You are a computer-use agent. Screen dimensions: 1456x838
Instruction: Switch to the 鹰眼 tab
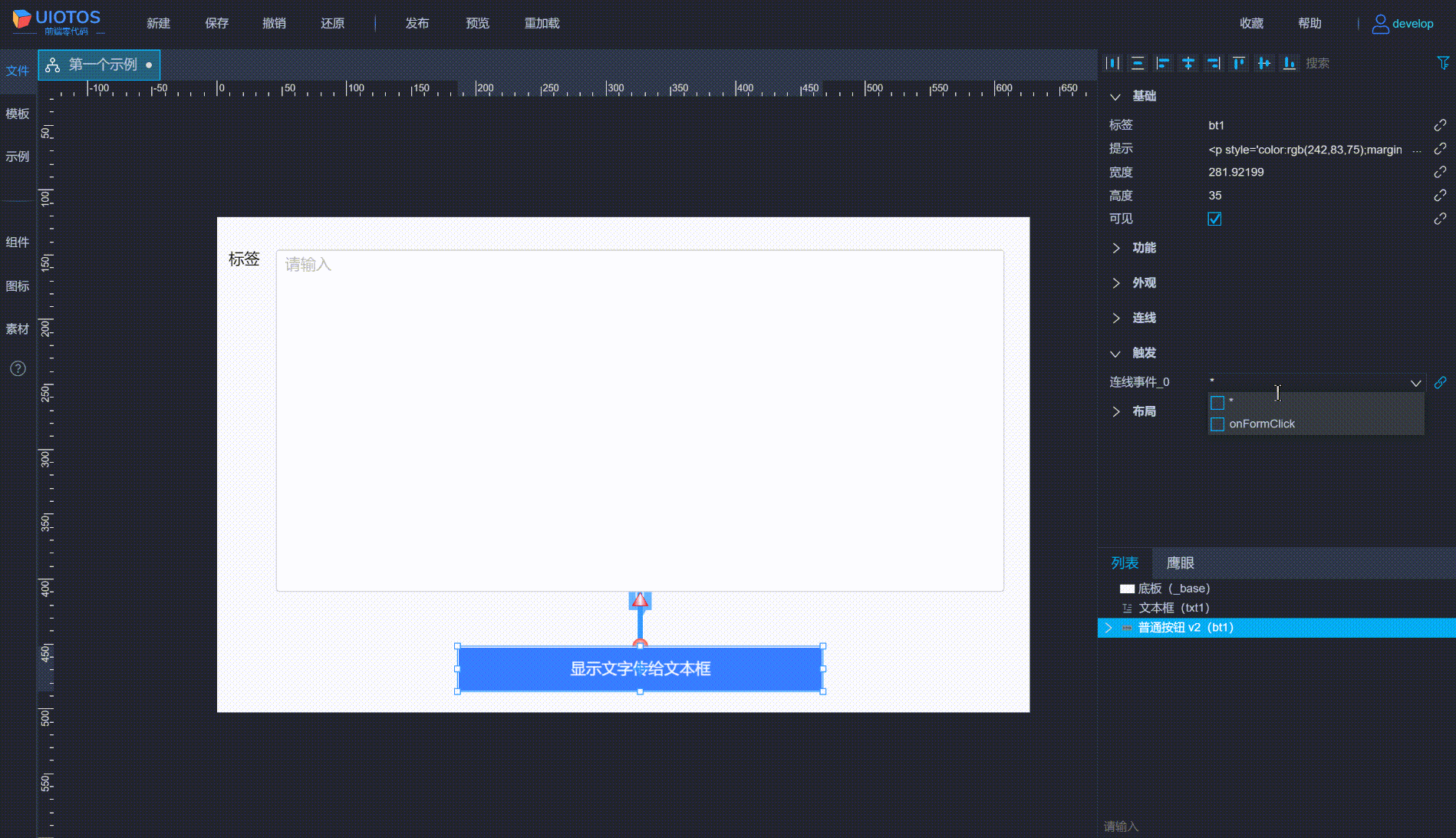coord(1180,563)
